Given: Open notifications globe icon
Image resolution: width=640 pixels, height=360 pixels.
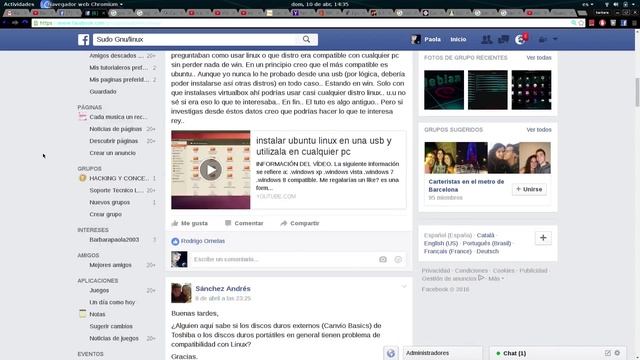Looking at the screenshot, I should [x=520, y=39].
